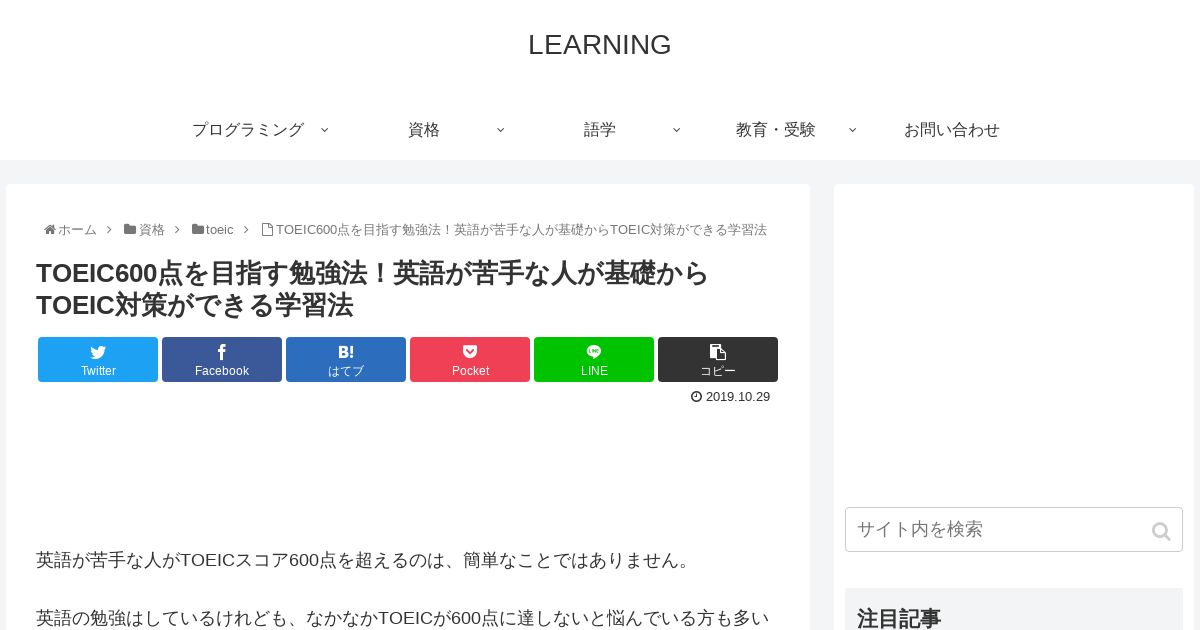Share article with Facebook f icon
The height and width of the screenshot is (630, 1200).
222,352
